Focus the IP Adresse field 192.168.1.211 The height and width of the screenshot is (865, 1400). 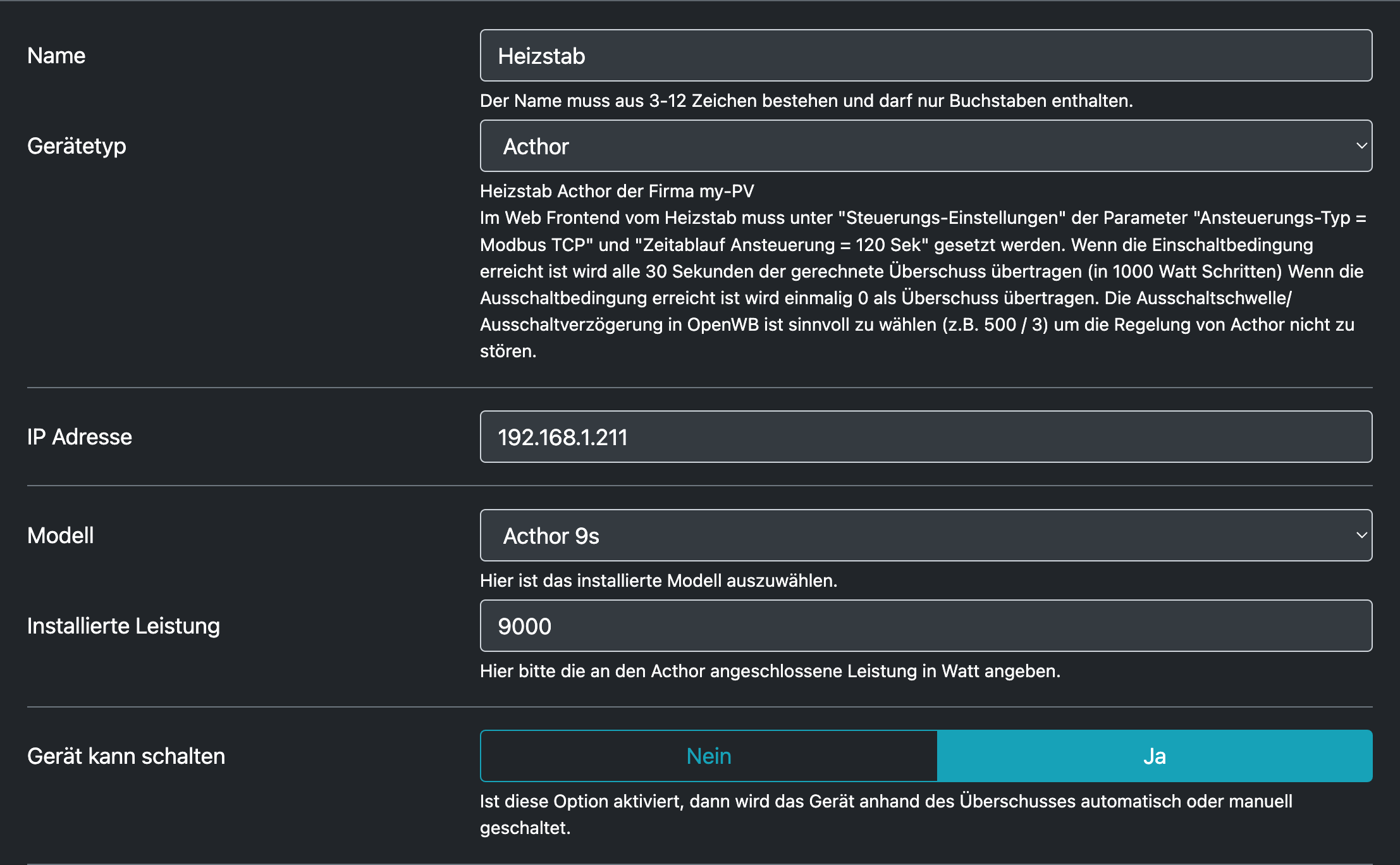click(925, 437)
